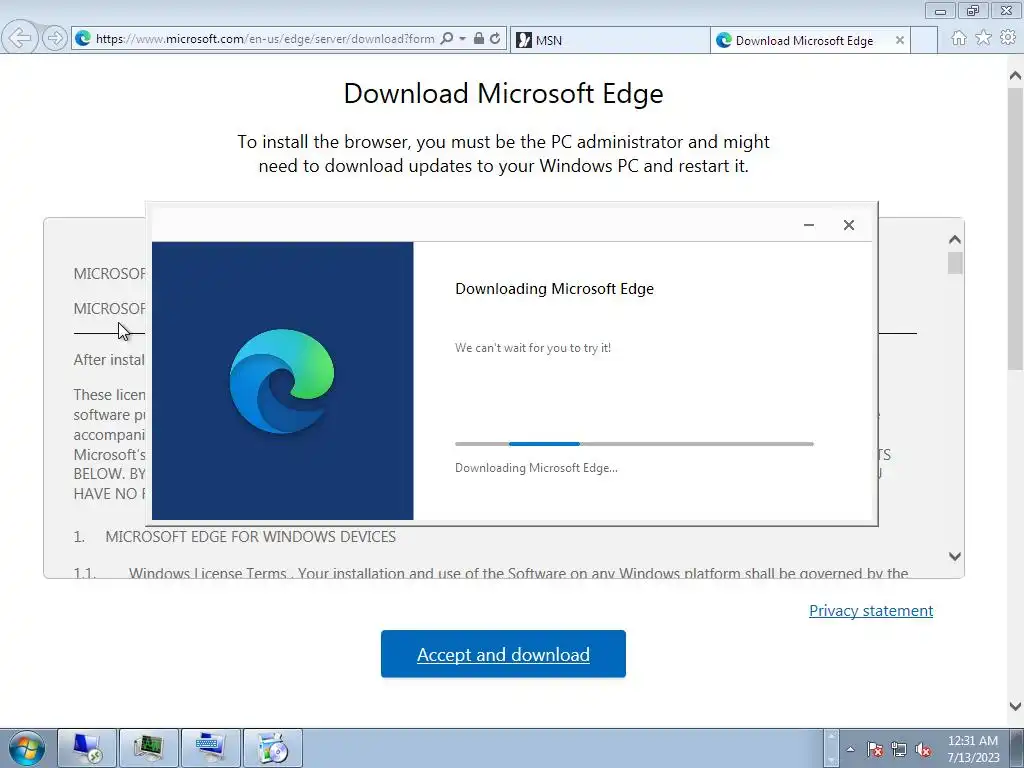1024x768 pixels.
Task: Open the address bar dropdown arrow
Action: 462,39
